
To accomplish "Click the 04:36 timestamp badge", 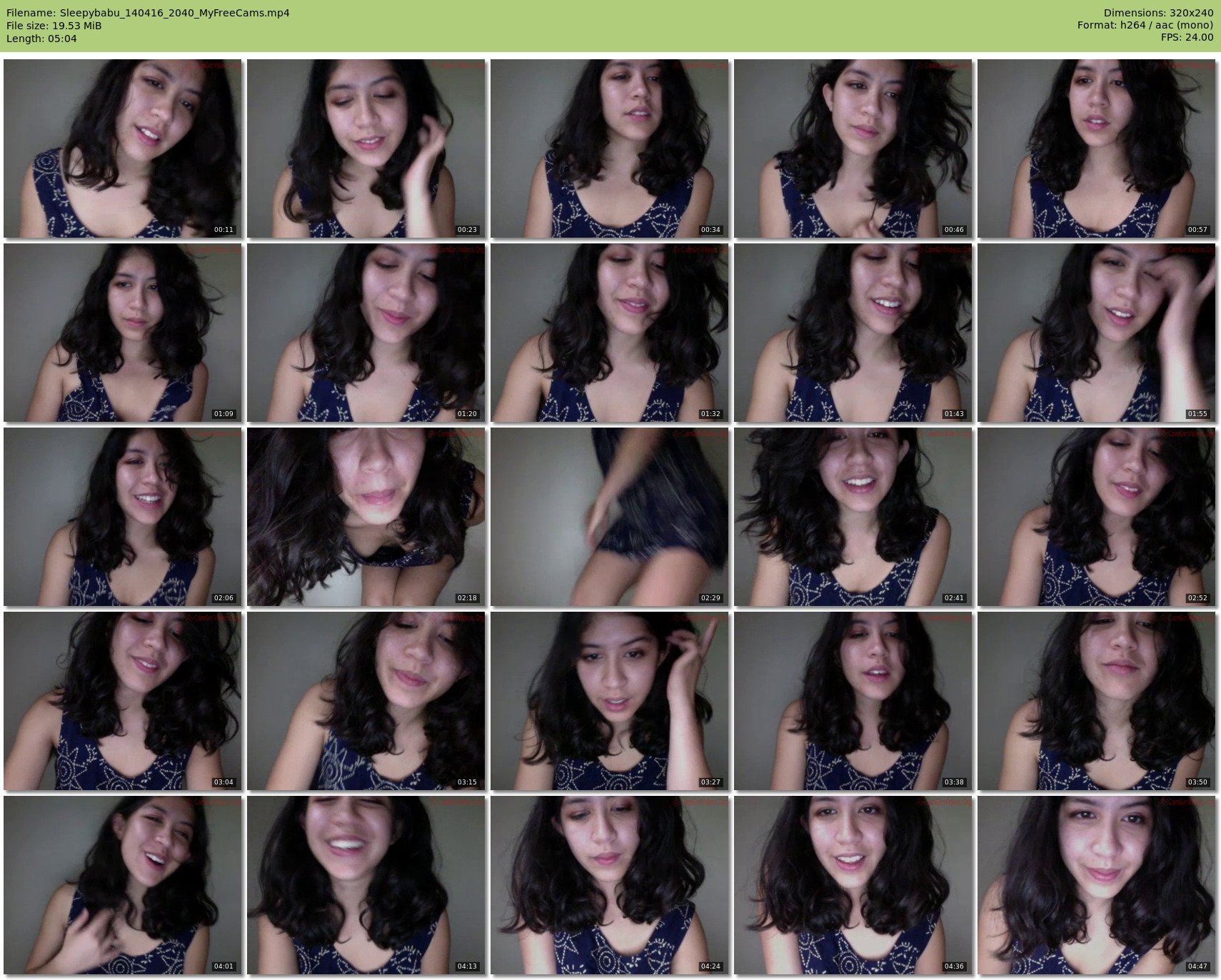I will pyautogui.click(x=954, y=966).
